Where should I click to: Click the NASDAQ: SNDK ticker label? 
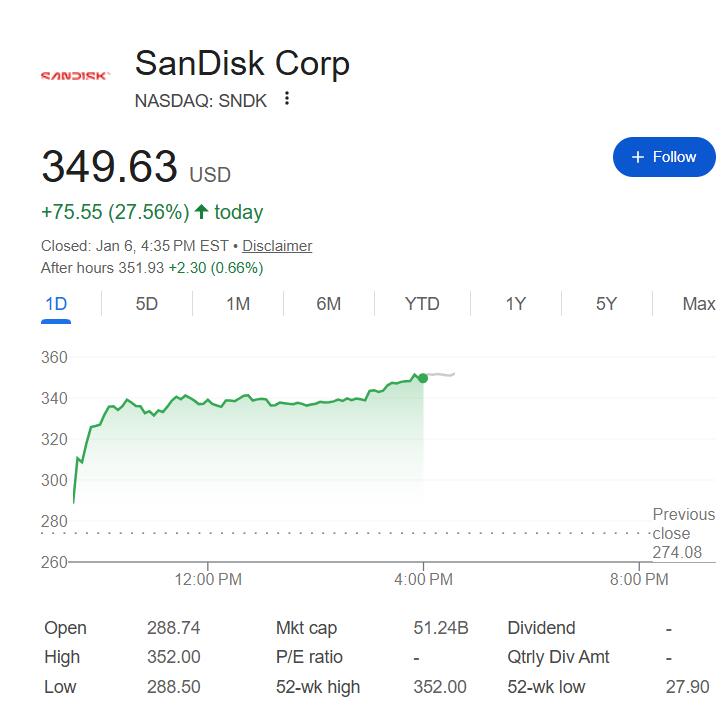tap(201, 100)
